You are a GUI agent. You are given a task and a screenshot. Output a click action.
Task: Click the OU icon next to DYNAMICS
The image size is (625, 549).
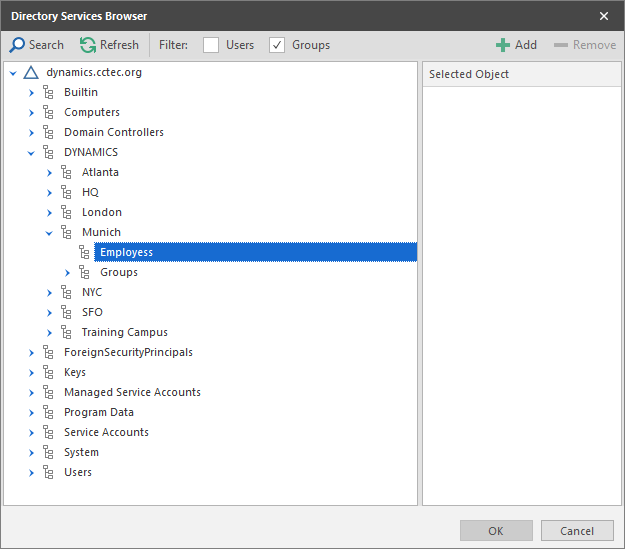coord(48,152)
